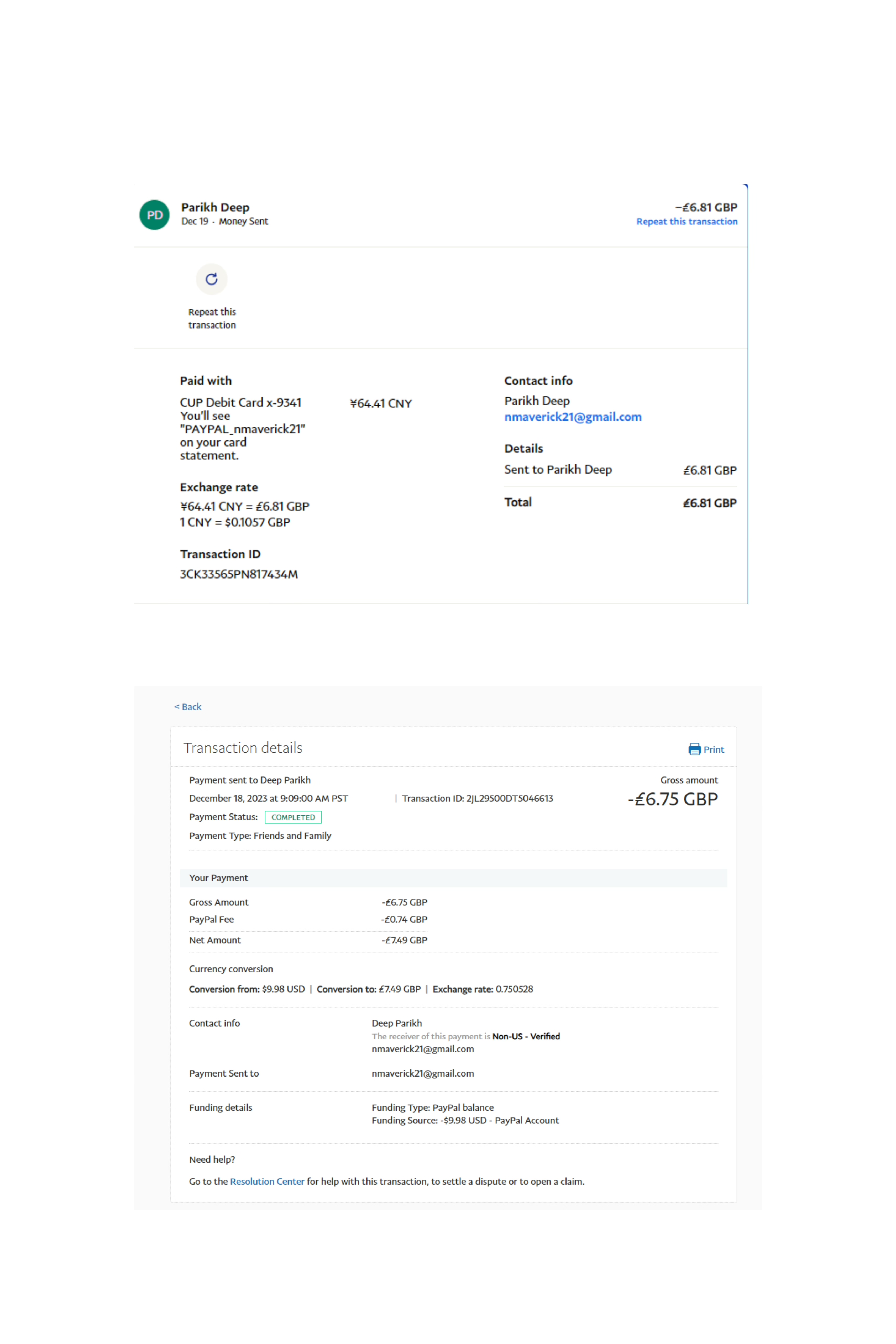Click the green PD avatar circle
Viewport: 896px width, 1344px height.
tap(154, 215)
